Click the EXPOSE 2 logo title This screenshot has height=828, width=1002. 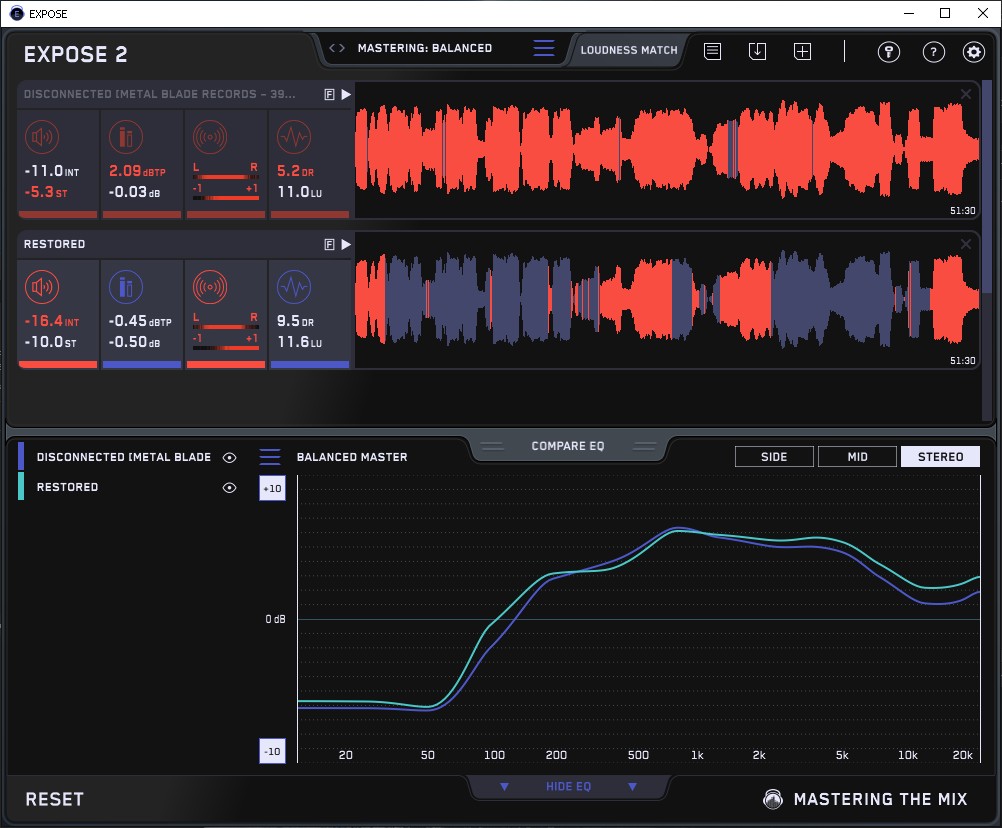[75, 54]
